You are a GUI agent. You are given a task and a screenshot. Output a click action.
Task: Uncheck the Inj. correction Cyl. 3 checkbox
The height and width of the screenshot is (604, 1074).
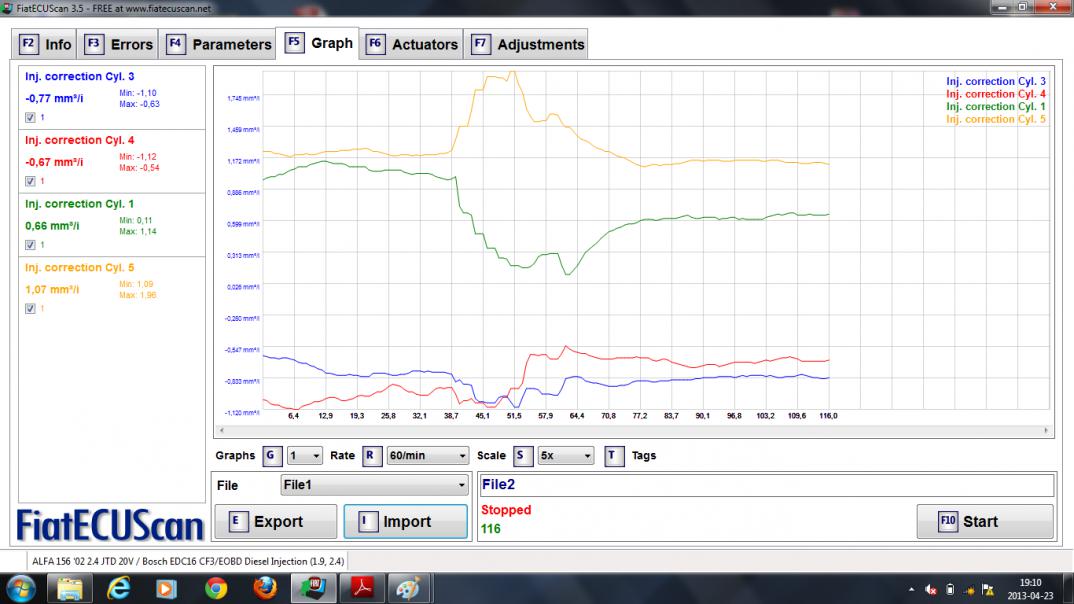click(x=30, y=117)
